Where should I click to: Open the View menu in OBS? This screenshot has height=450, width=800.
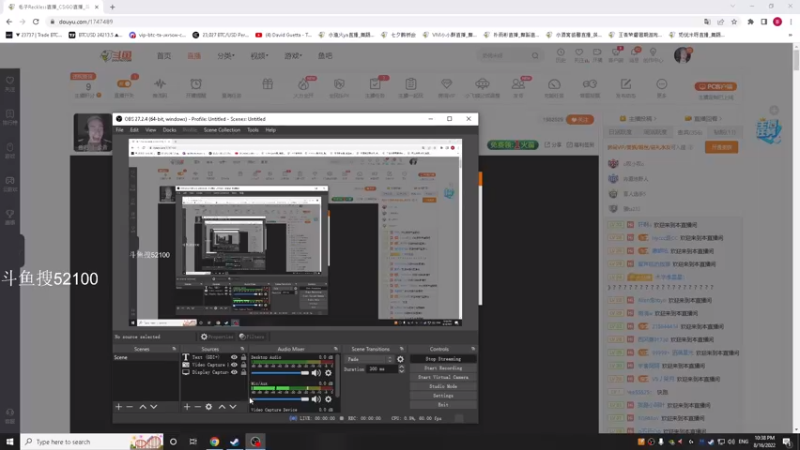point(151,130)
